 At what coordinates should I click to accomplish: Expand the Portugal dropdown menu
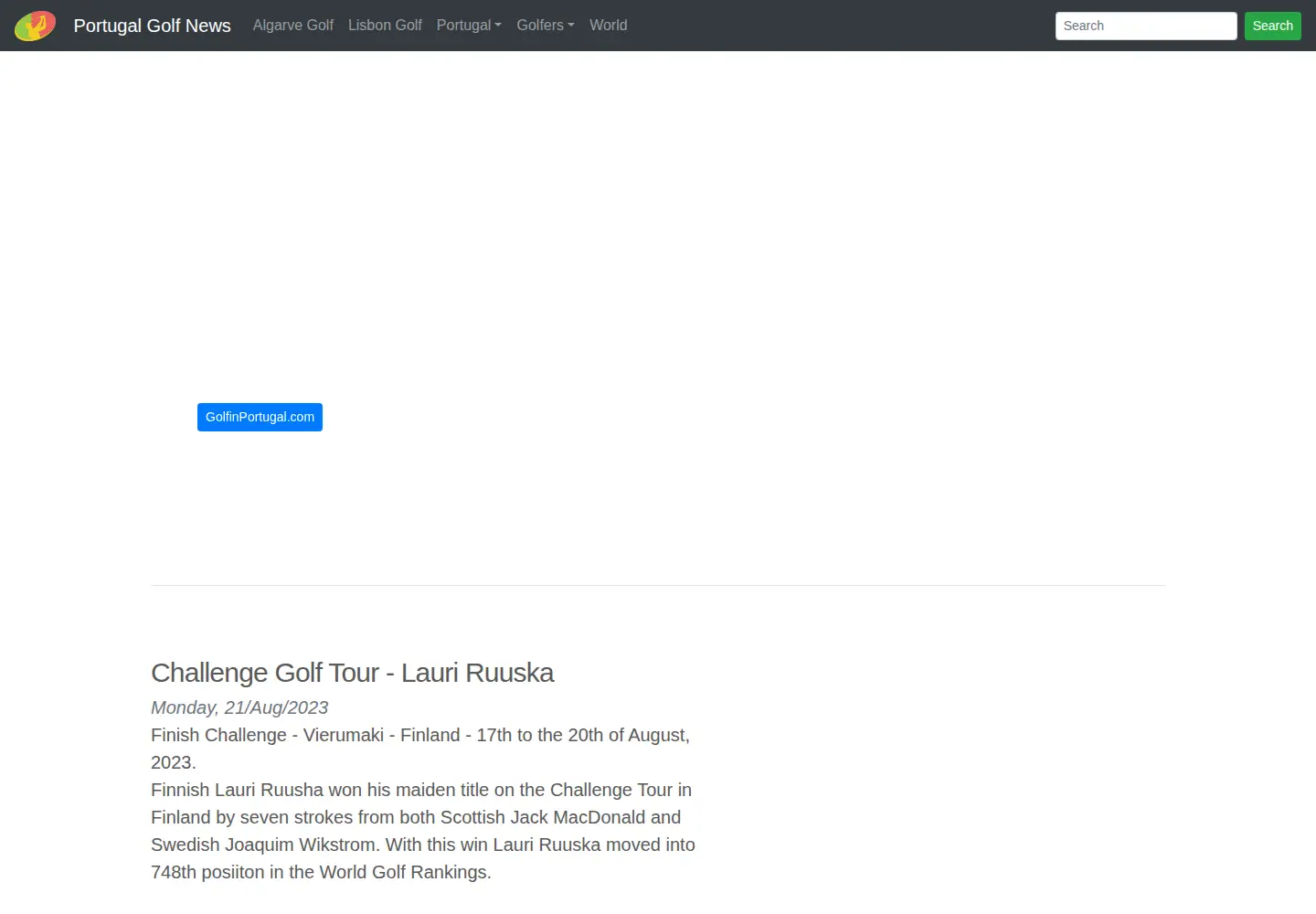click(469, 26)
